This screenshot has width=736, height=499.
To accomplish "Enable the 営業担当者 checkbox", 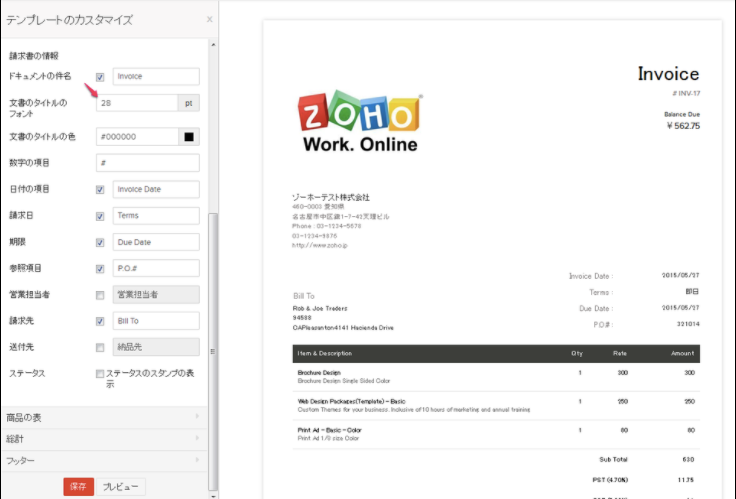I will pos(100,295).
